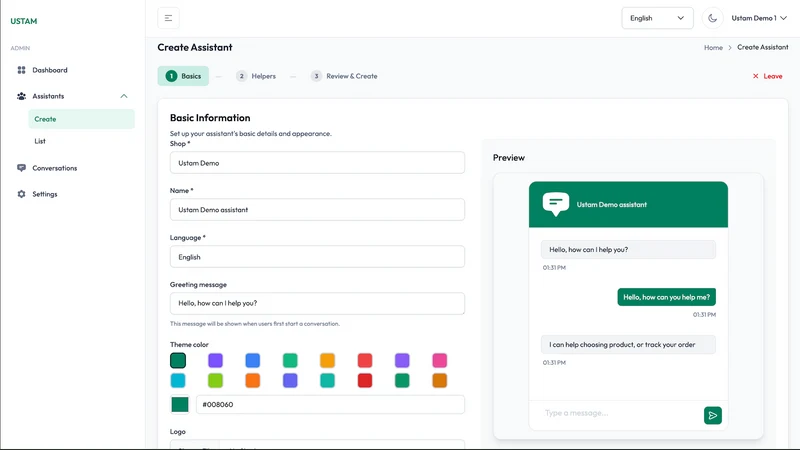Select the light red swatch in first row
The height and width of the screenshot is (450, 800).
365,361
